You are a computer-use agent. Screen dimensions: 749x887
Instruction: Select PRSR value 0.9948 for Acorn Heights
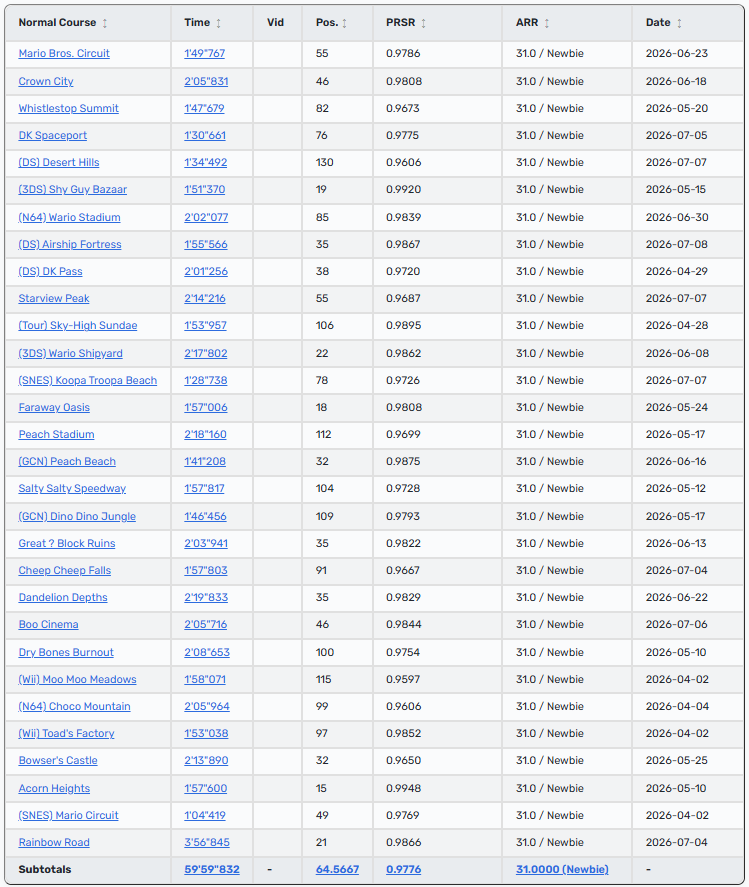pos(403,789)
